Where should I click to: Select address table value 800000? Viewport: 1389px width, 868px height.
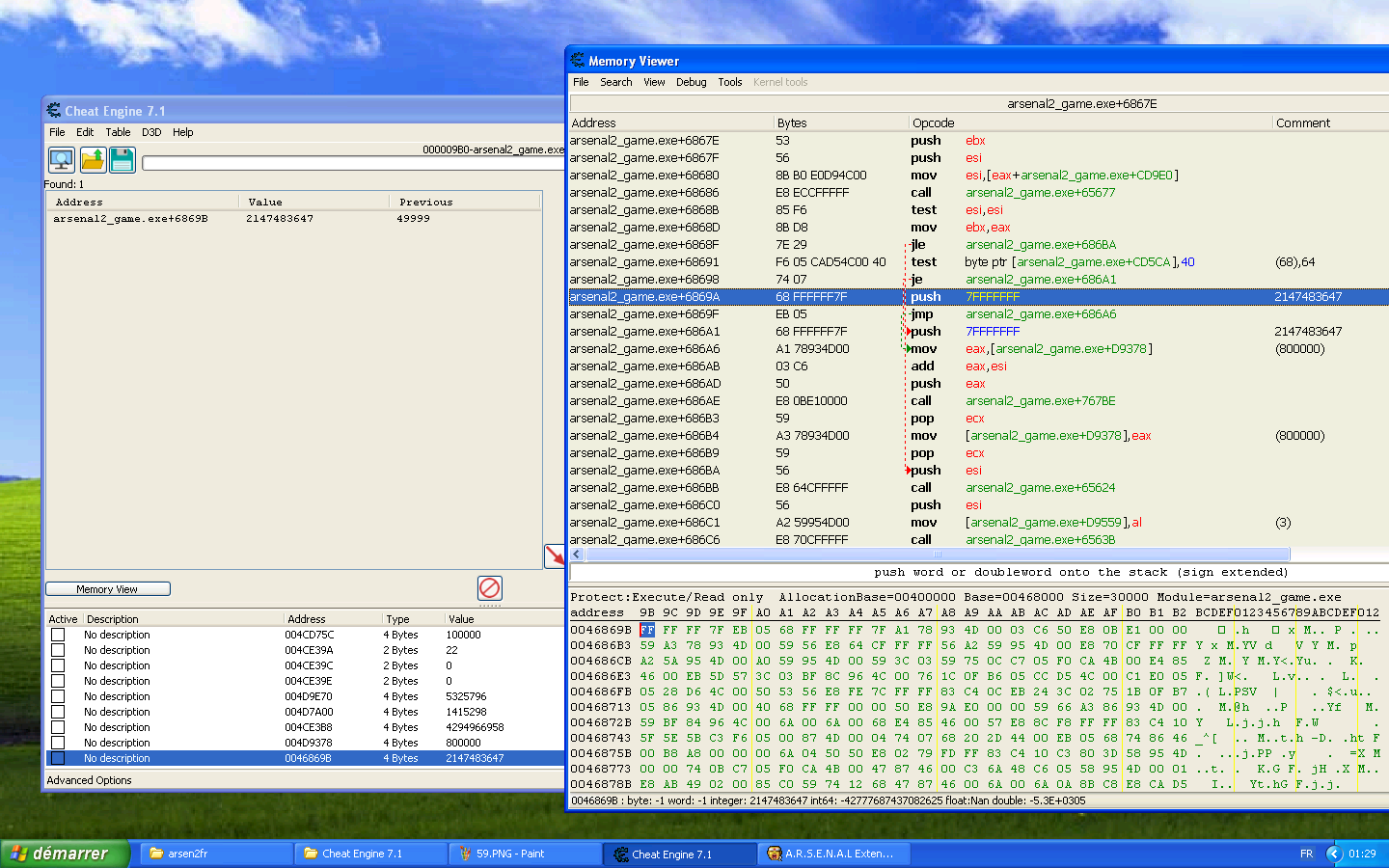pos(463,743)
